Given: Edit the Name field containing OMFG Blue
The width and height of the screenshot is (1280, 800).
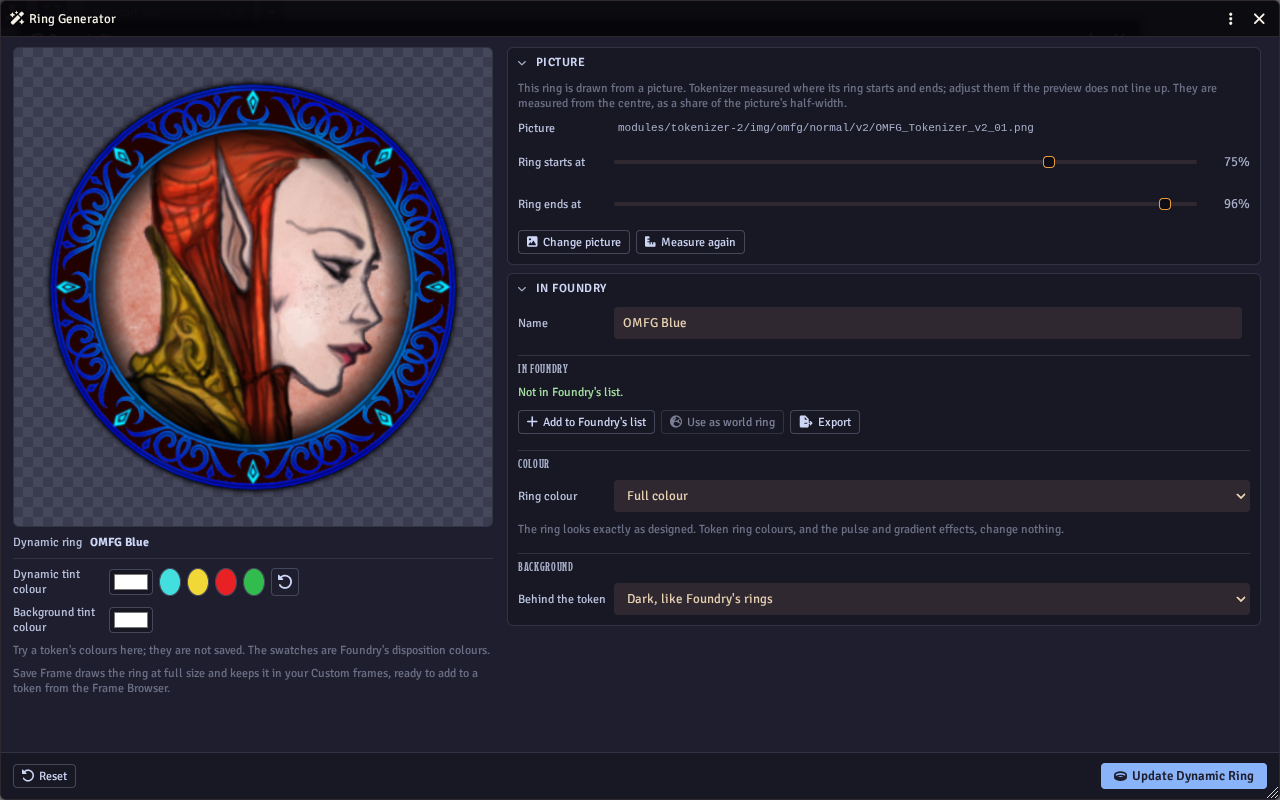Looking at the screenshot, I should click(x=928, y=323).
